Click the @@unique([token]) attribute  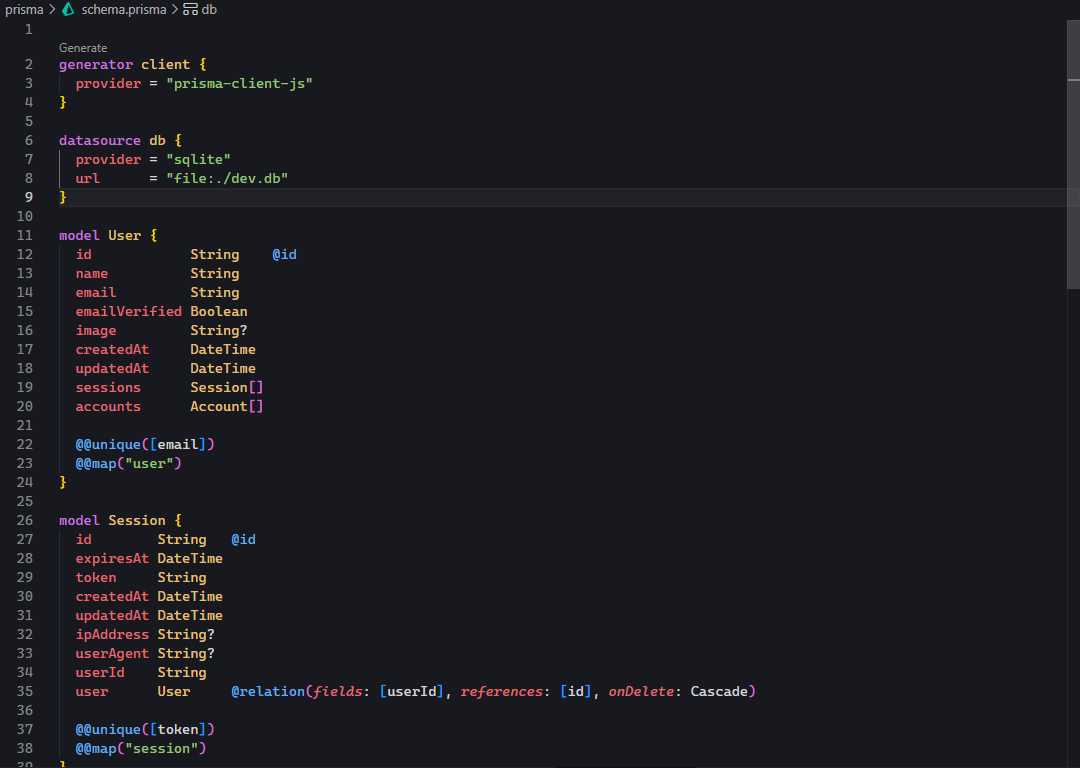[x=145, y=729]
